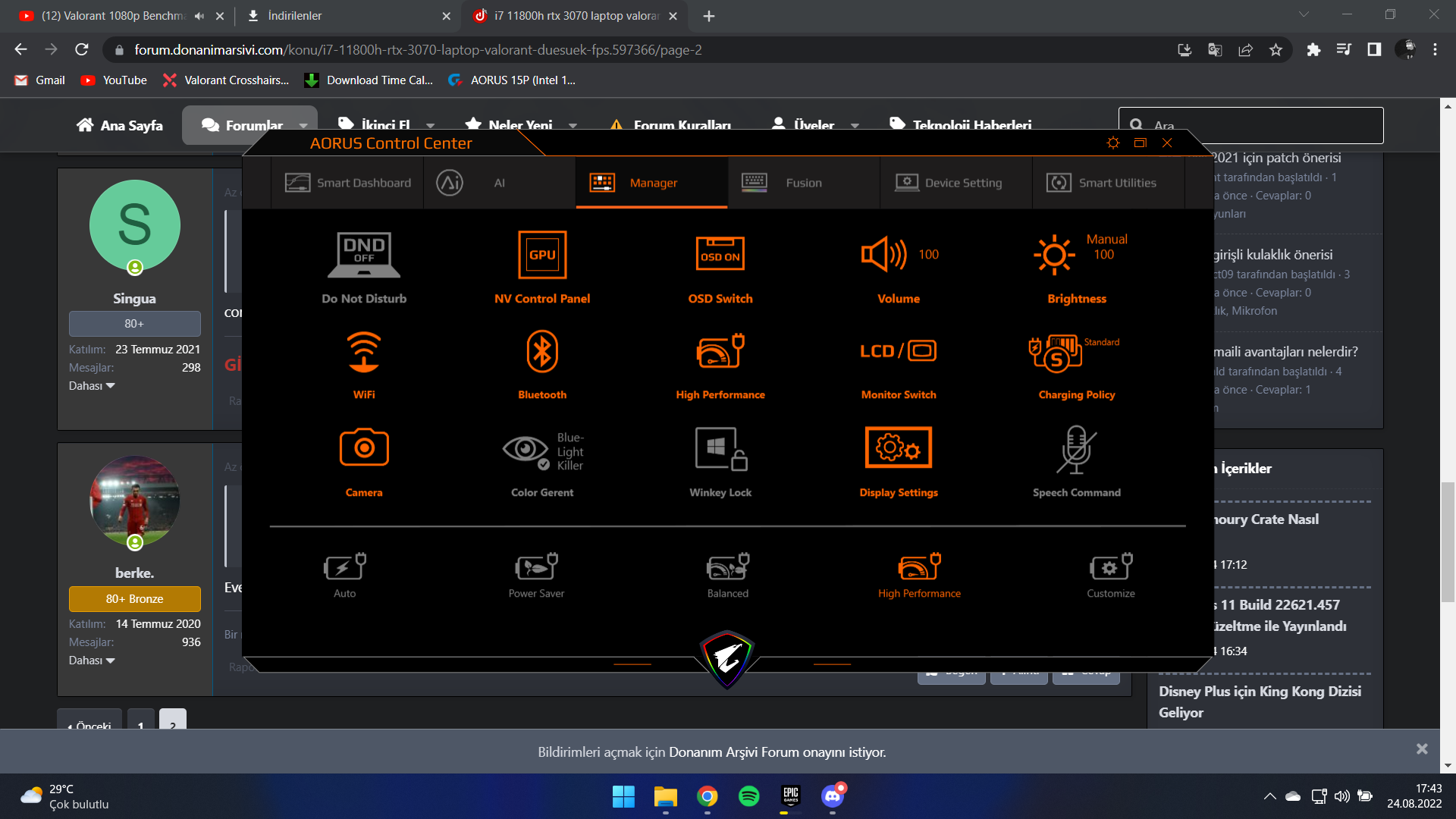
Task: Open the Windows Start menu
Action: coord(623,796)
